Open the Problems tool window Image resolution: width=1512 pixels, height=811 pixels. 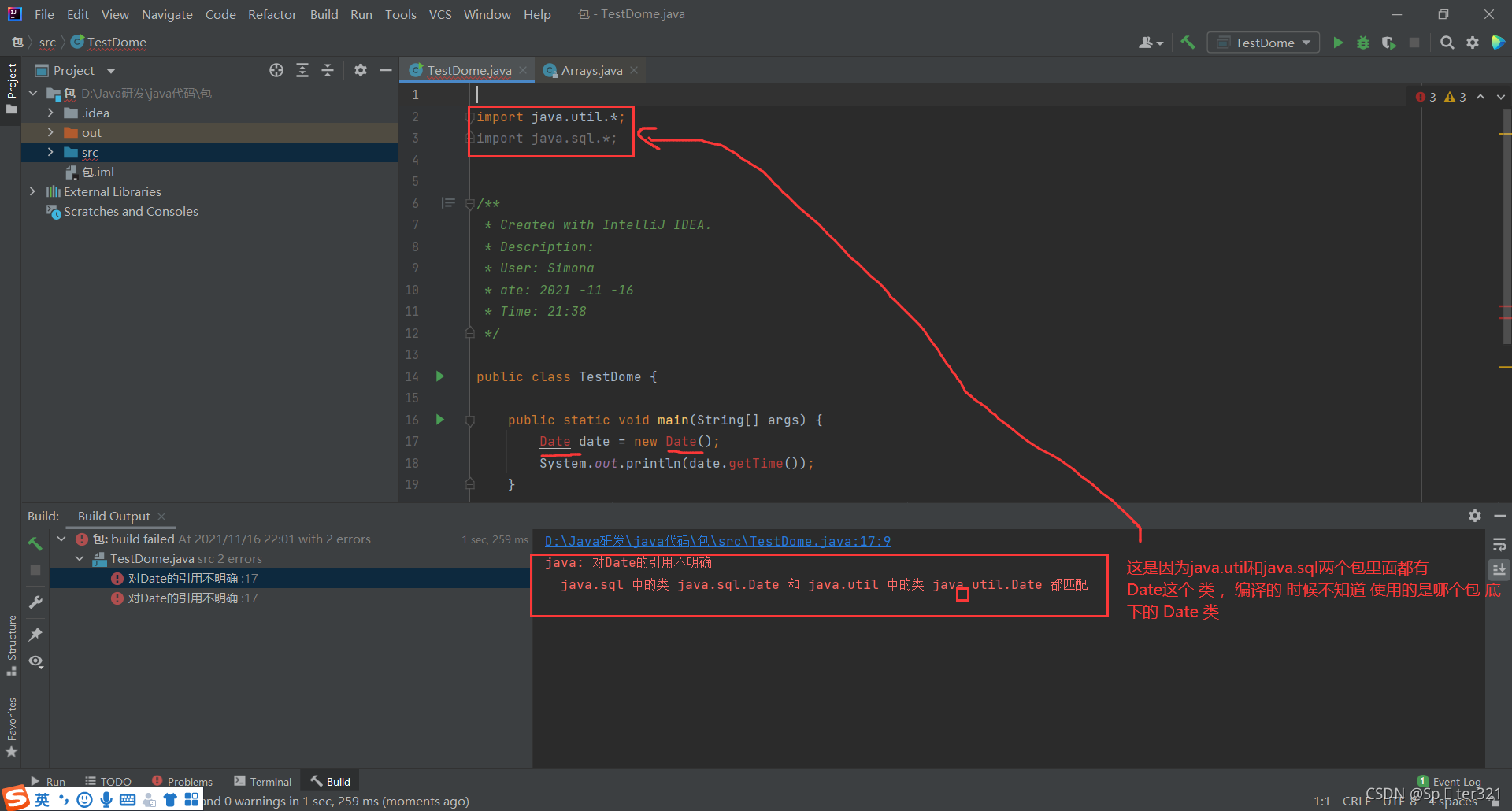[x=182, y=781]
